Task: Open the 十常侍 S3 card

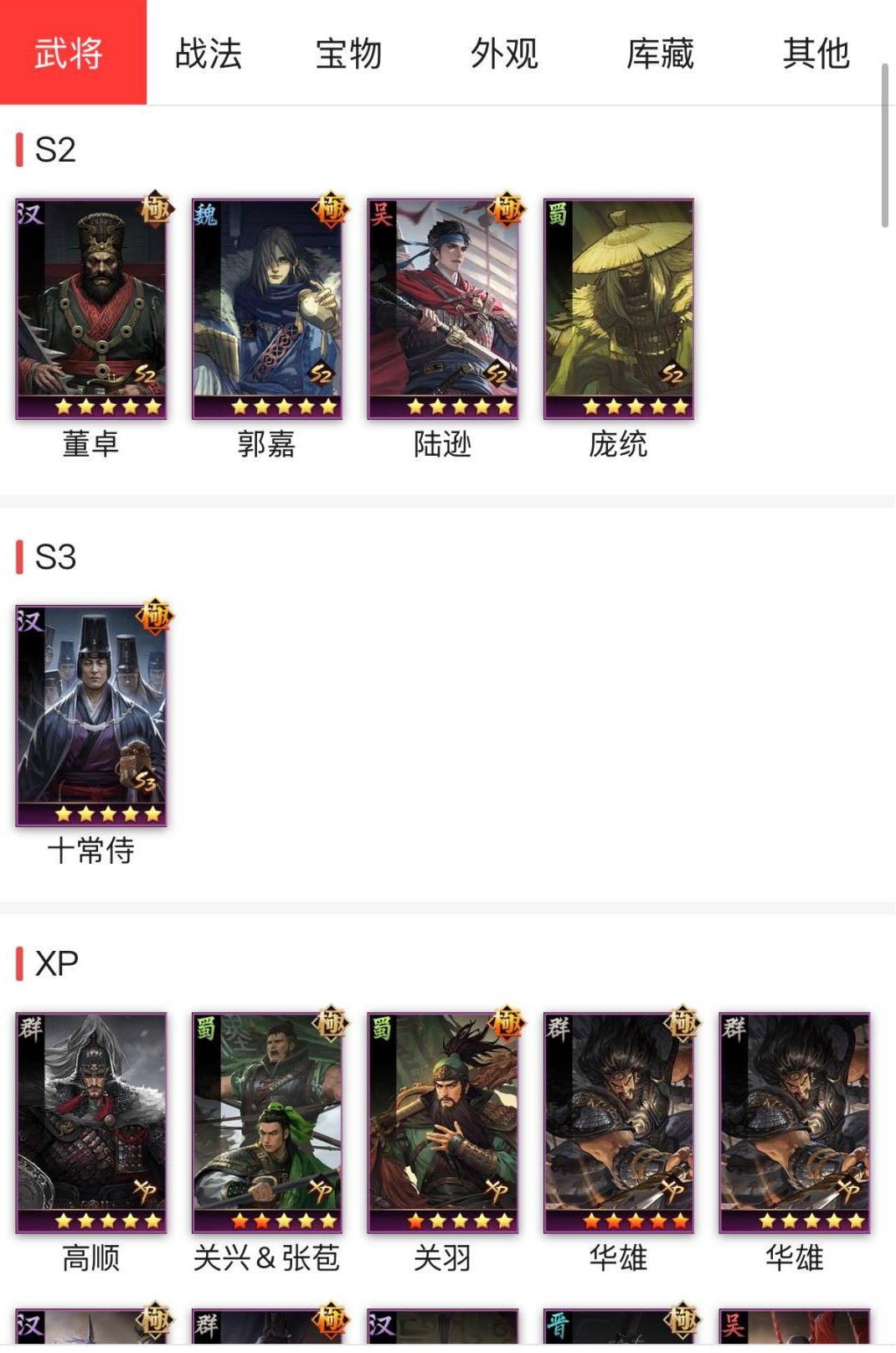Action: pyautogui.click(x=91, y=715)
